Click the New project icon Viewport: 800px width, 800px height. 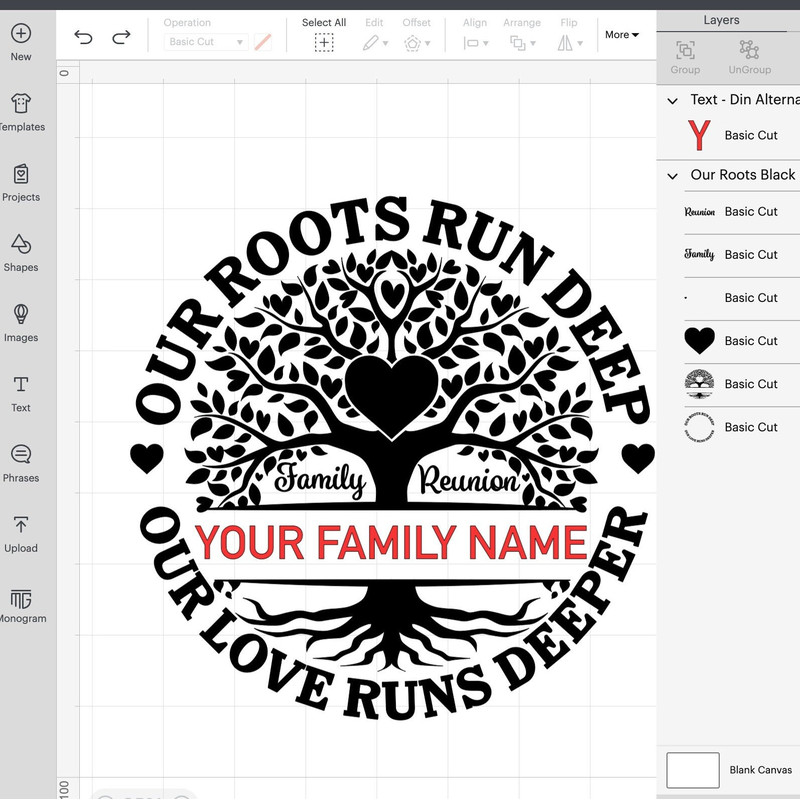pyautogui.click(x=21, y=34)
